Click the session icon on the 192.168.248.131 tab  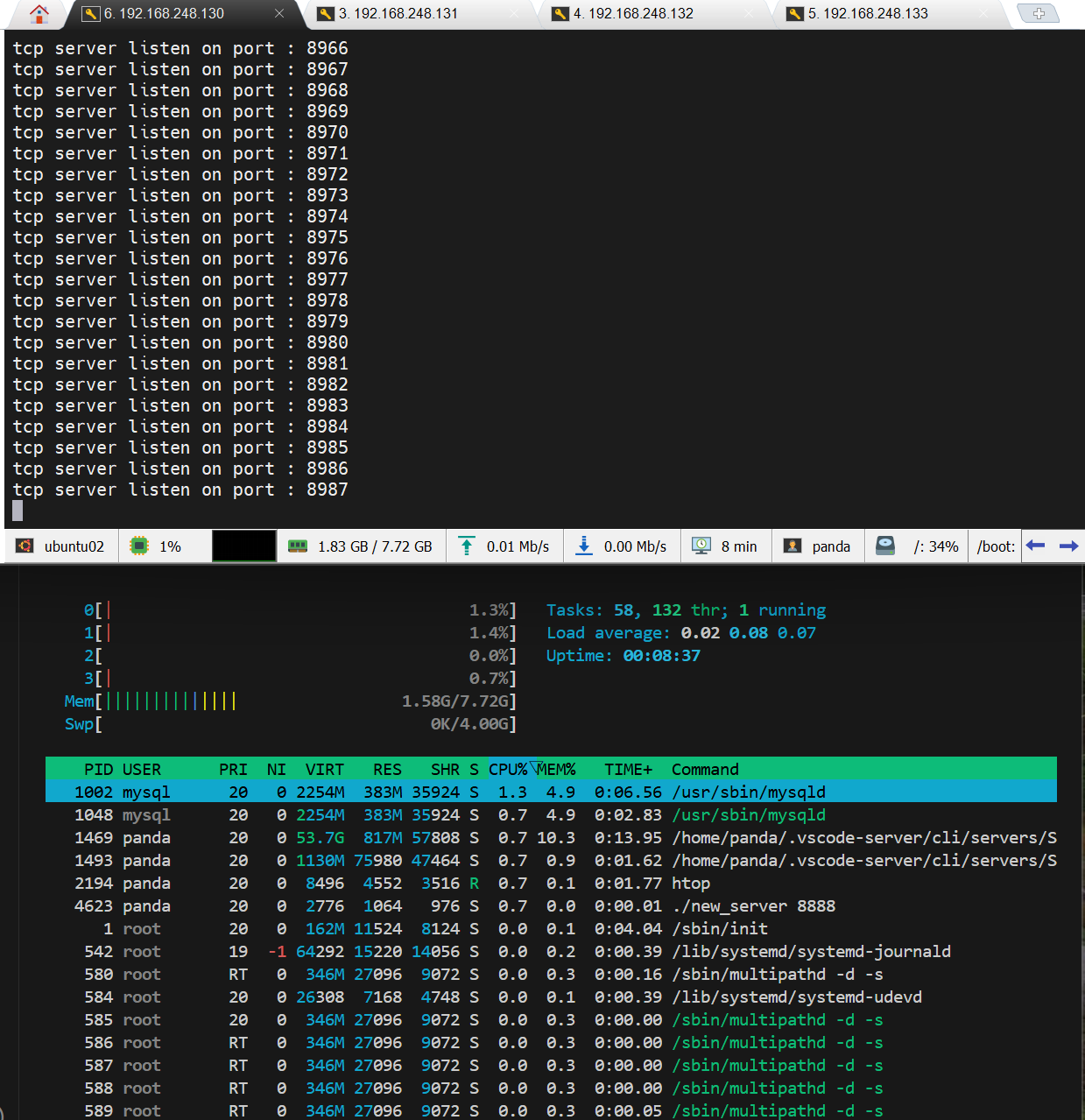[x=325, y=14]
